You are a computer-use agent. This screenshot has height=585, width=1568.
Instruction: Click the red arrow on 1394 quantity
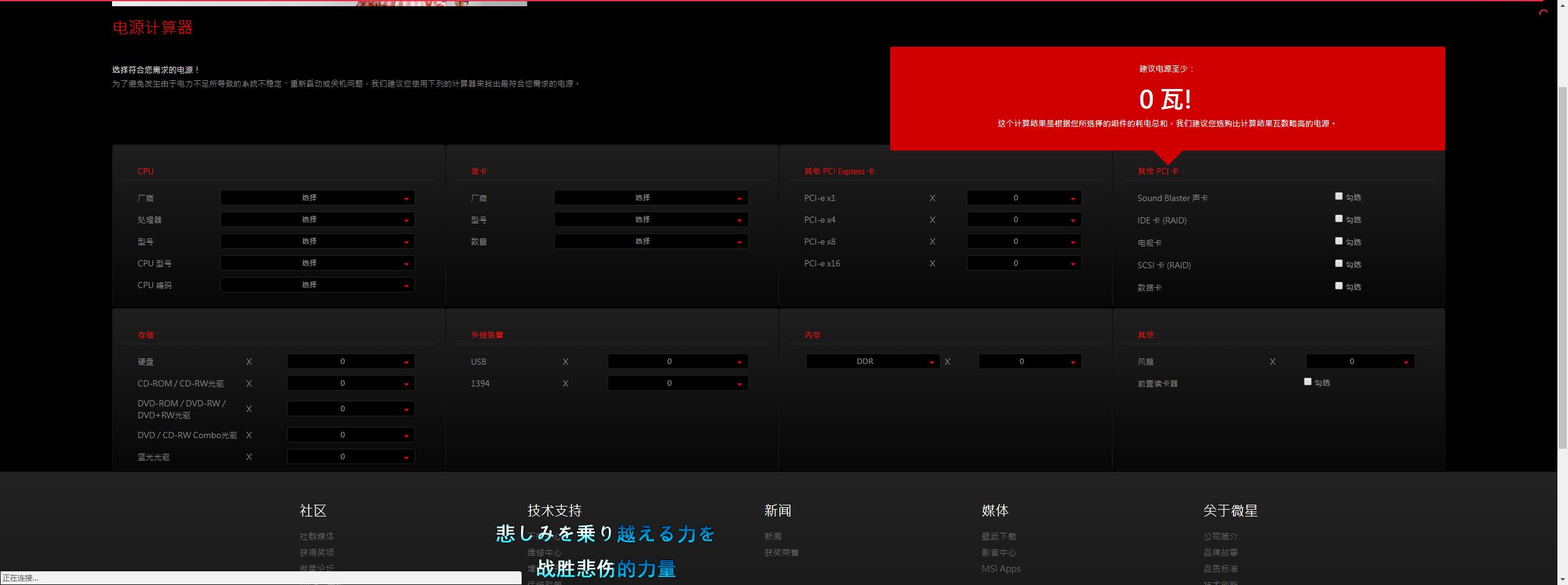tap(739, 385)
